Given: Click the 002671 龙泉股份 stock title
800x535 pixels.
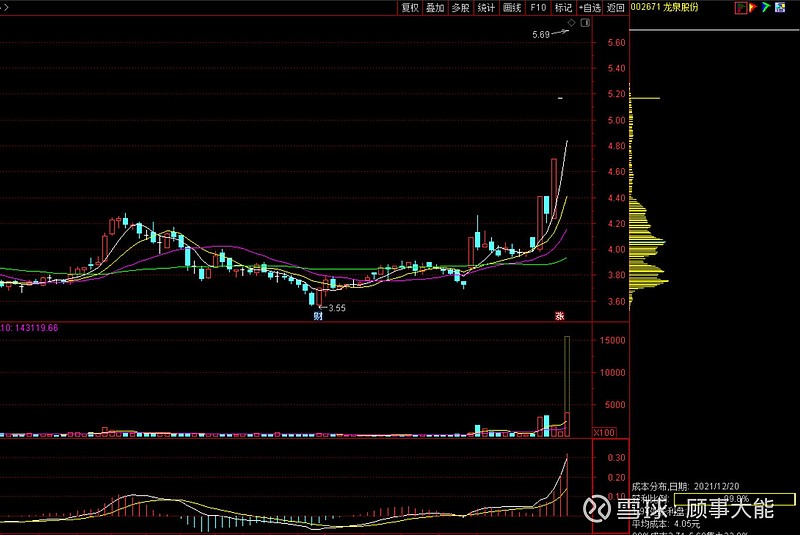Looking at the screenshot, I should tap(663, 7).
